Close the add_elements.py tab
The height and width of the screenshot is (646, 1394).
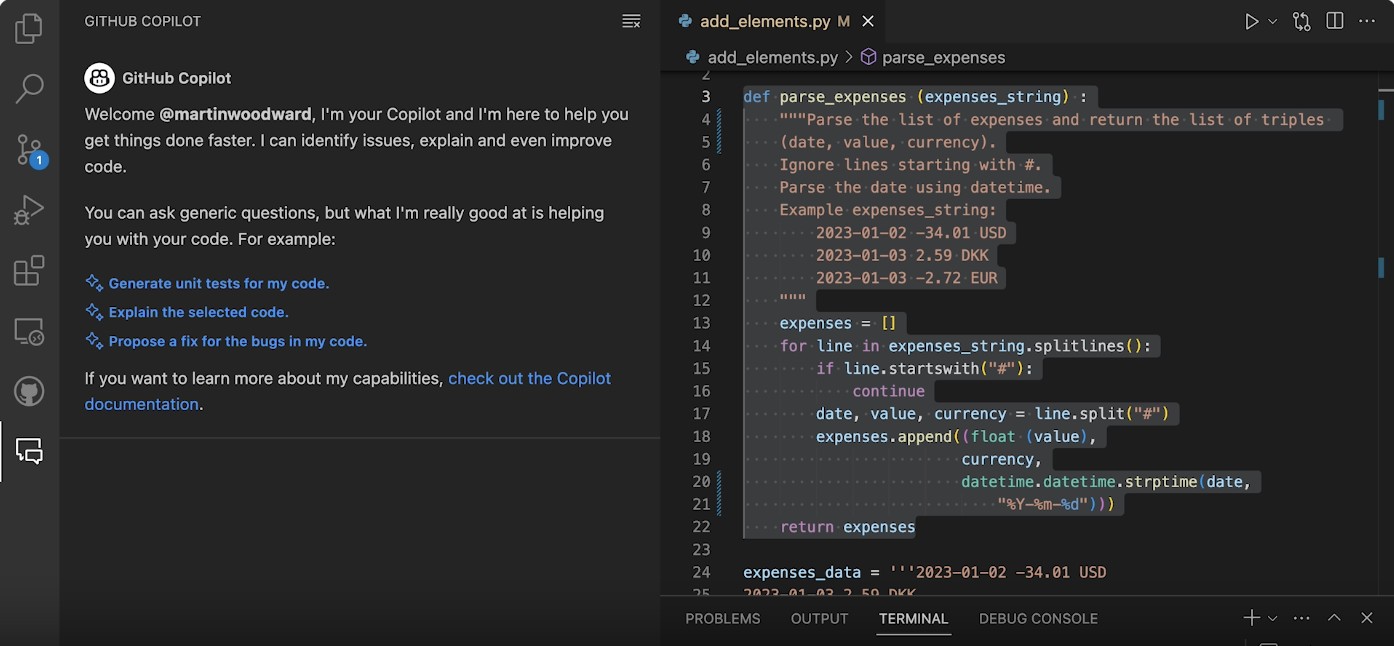coord(868,21)
